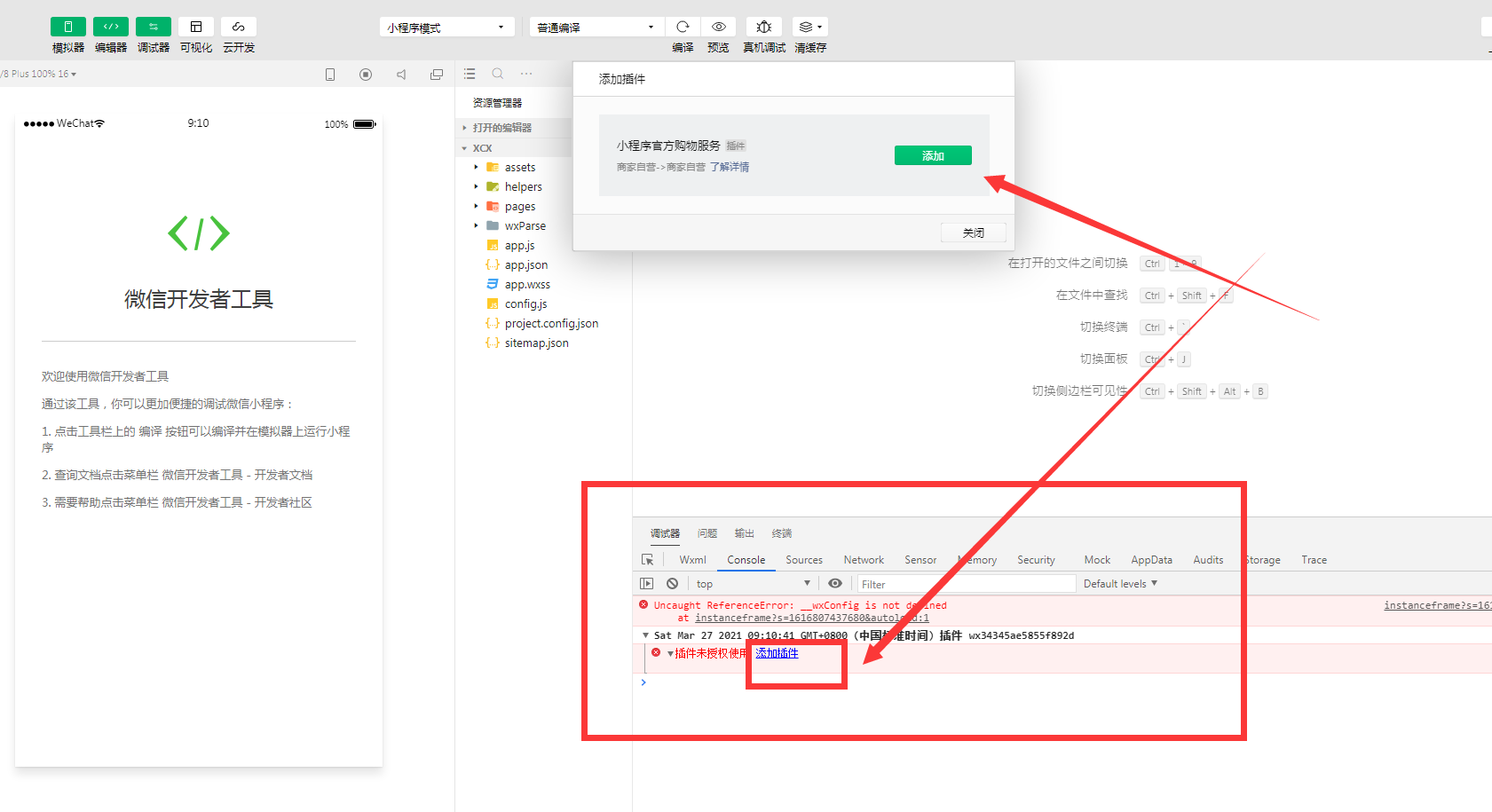1492x812 pixels.
Task: Toggle the simulator panel button
Action: pyautogui.click(x=68, y=27)
